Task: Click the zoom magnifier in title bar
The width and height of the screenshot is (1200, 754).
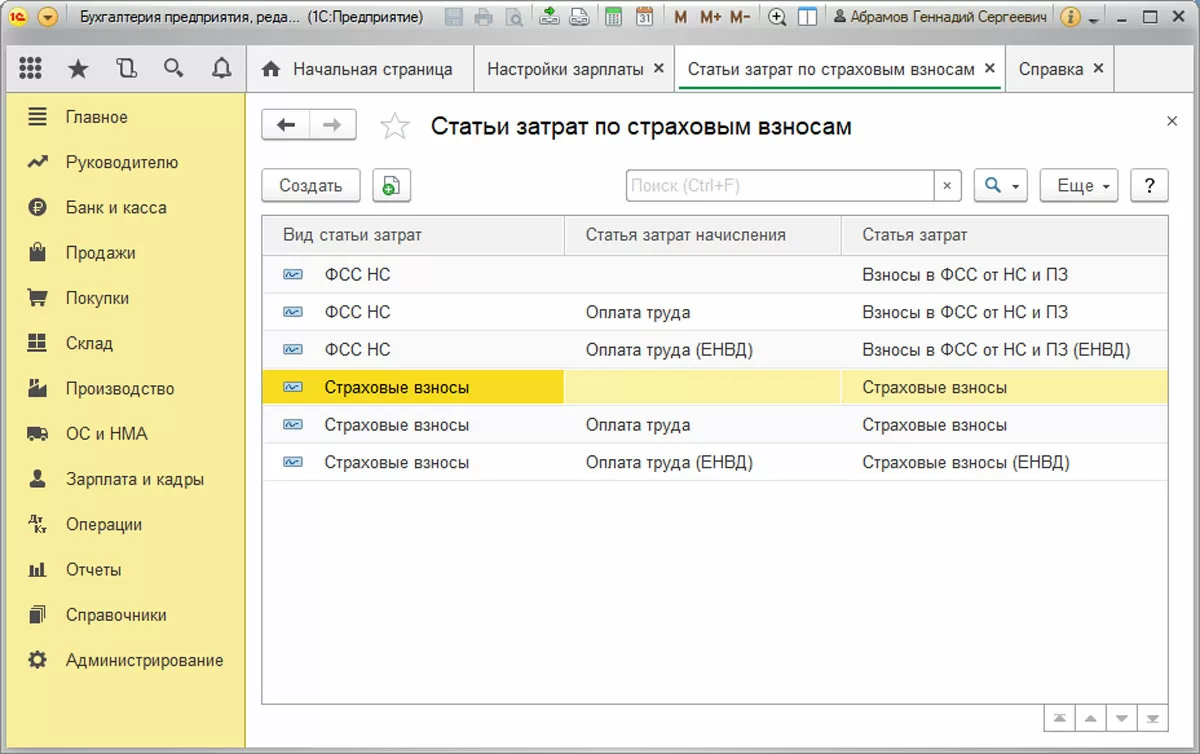Action: (776, 17)
